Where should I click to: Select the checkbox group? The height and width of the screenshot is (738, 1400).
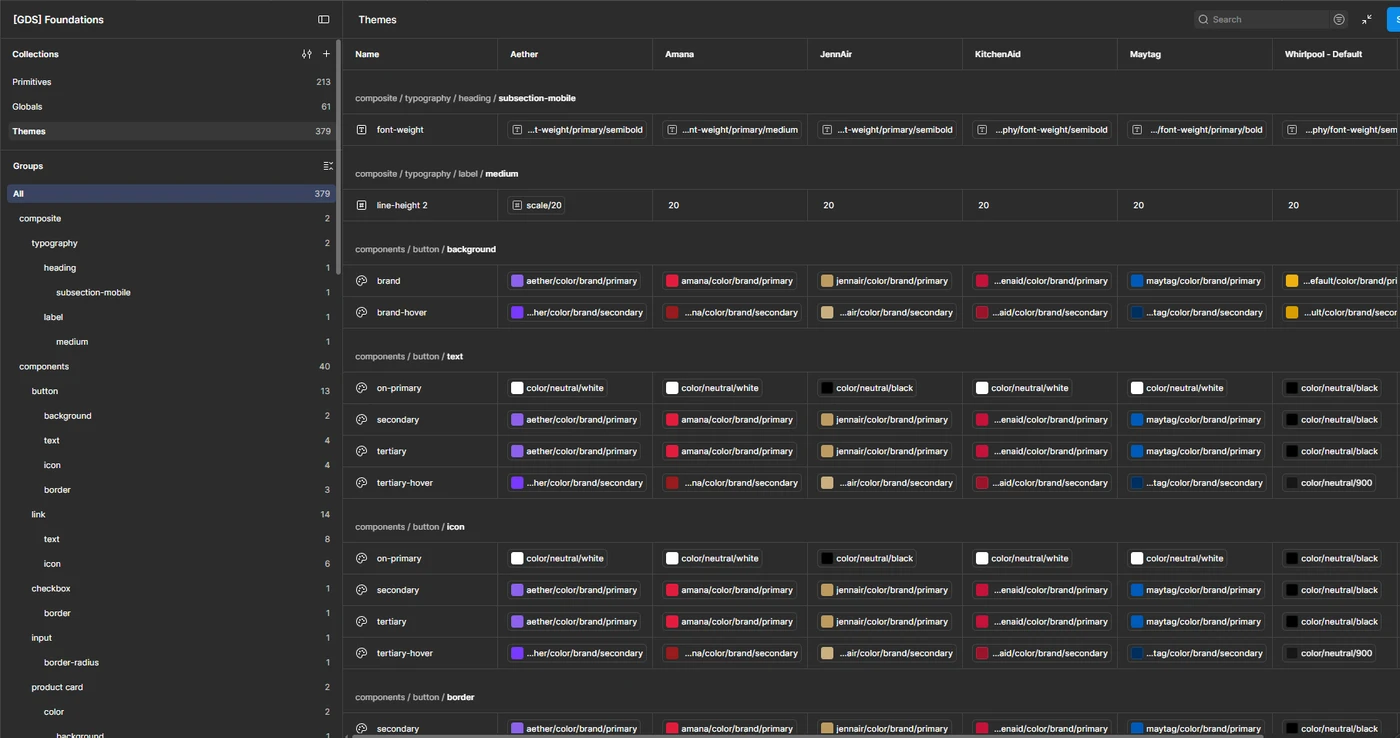171,588
